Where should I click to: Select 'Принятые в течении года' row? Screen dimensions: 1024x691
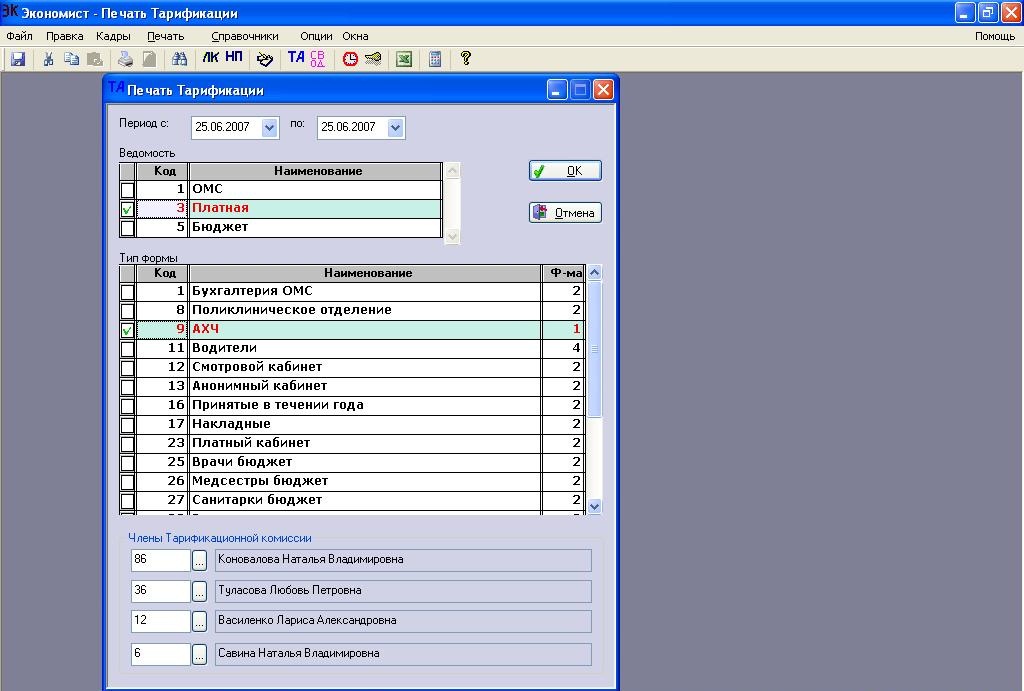(352, 406)
